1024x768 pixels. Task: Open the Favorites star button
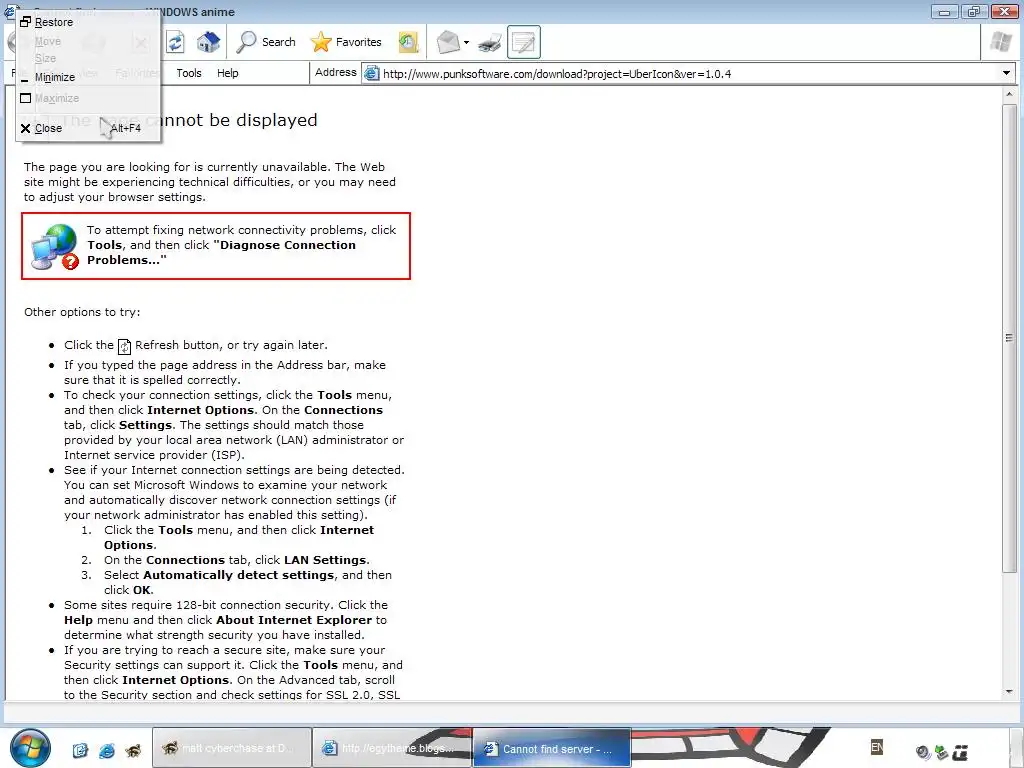point(346,42)
